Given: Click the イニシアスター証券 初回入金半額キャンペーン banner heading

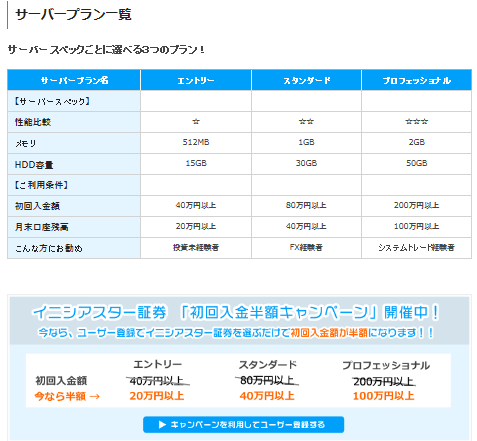Looking at the screenshot, I should click(x=236, y=312).
